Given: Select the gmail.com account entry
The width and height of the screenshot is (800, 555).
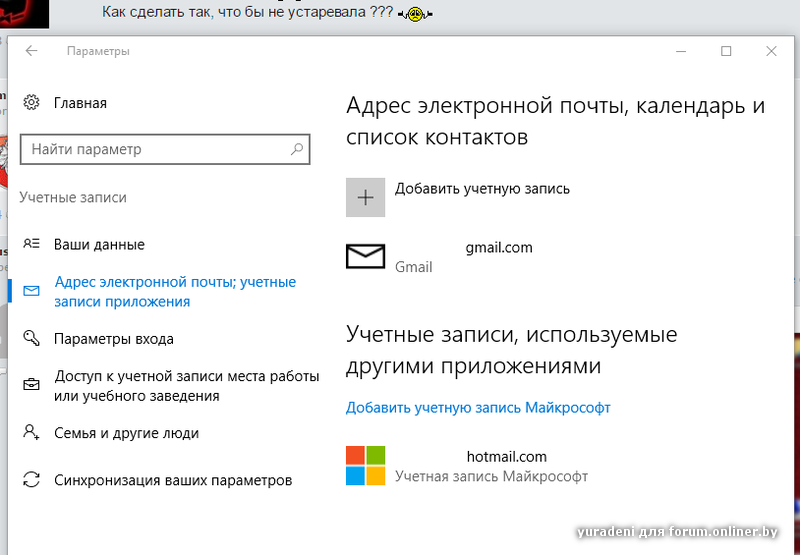Looking at the screenshot, I should click(x=439, y=257).
